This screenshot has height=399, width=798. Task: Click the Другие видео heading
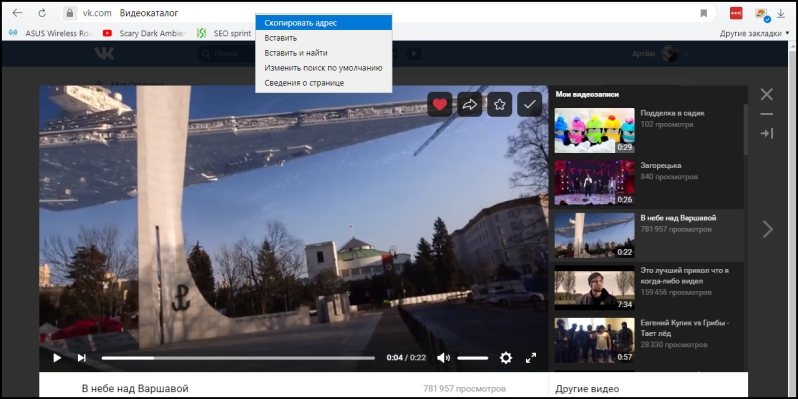click(587, 389)
